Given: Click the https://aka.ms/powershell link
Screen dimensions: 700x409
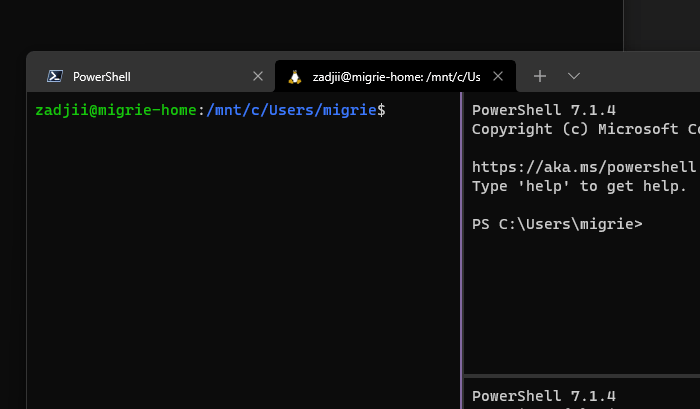Looking at the screenshot, I should click(x=583, y=167).
